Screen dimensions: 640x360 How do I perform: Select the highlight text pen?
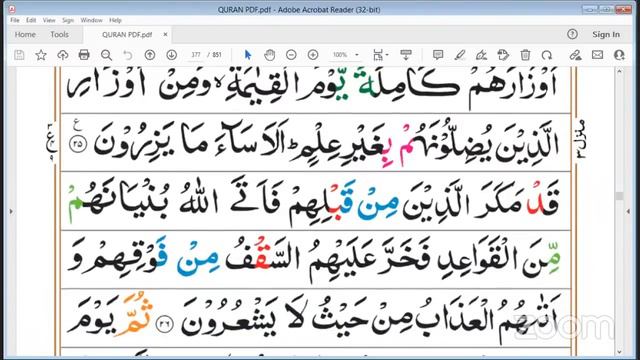point(460,55)
